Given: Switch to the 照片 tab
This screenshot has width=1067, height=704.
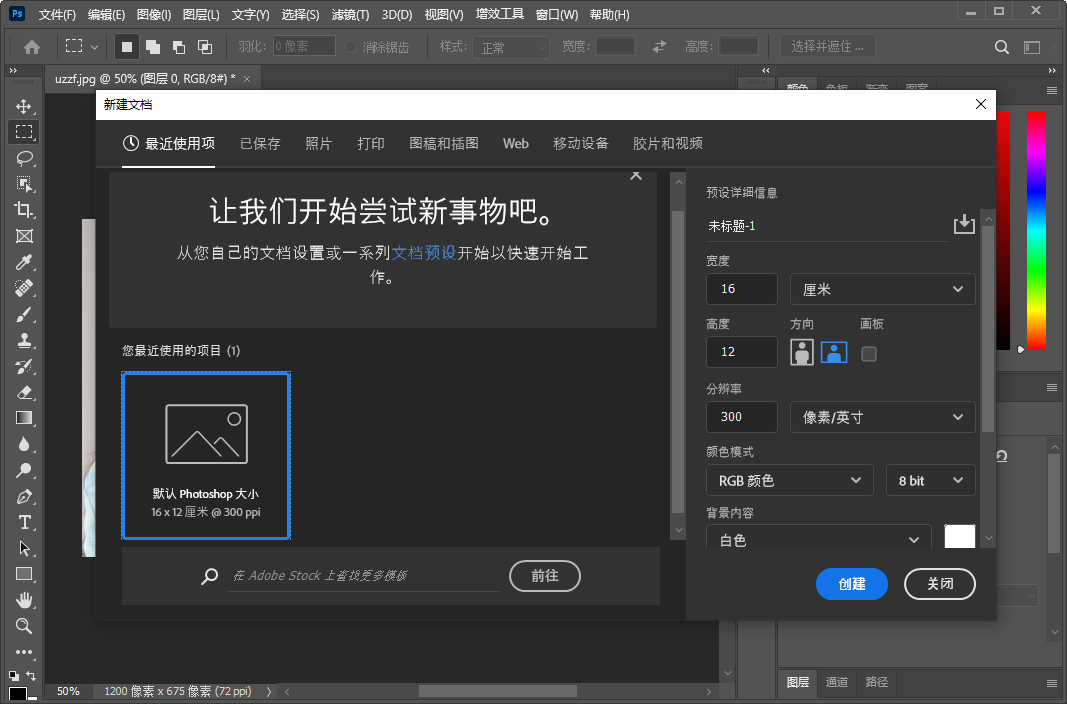Looking at the screenshot, I should pos(318,144).
